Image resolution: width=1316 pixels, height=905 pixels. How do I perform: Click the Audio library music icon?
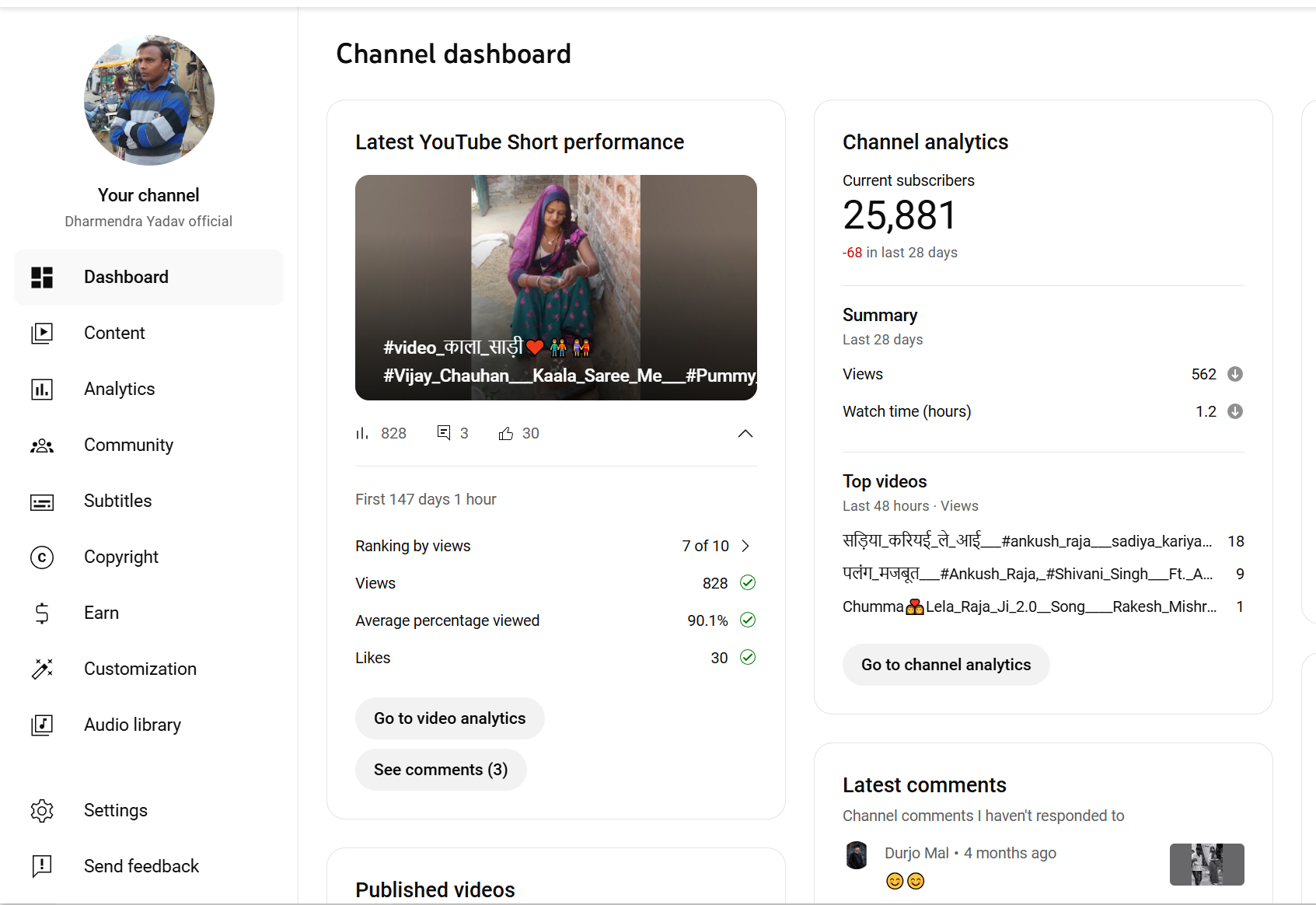click(x=42, y=725)
